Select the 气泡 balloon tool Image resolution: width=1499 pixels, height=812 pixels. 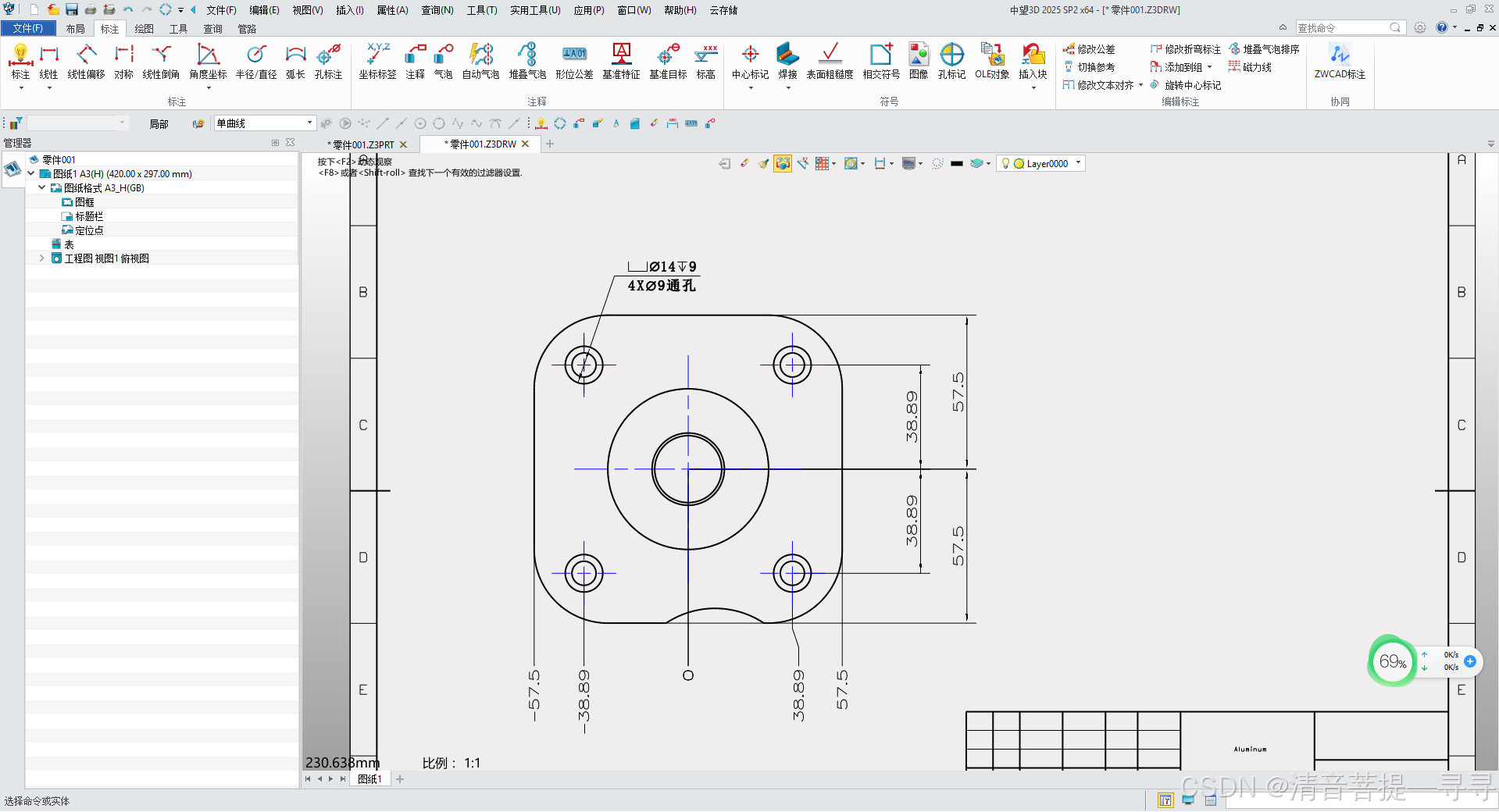point(443,62)
